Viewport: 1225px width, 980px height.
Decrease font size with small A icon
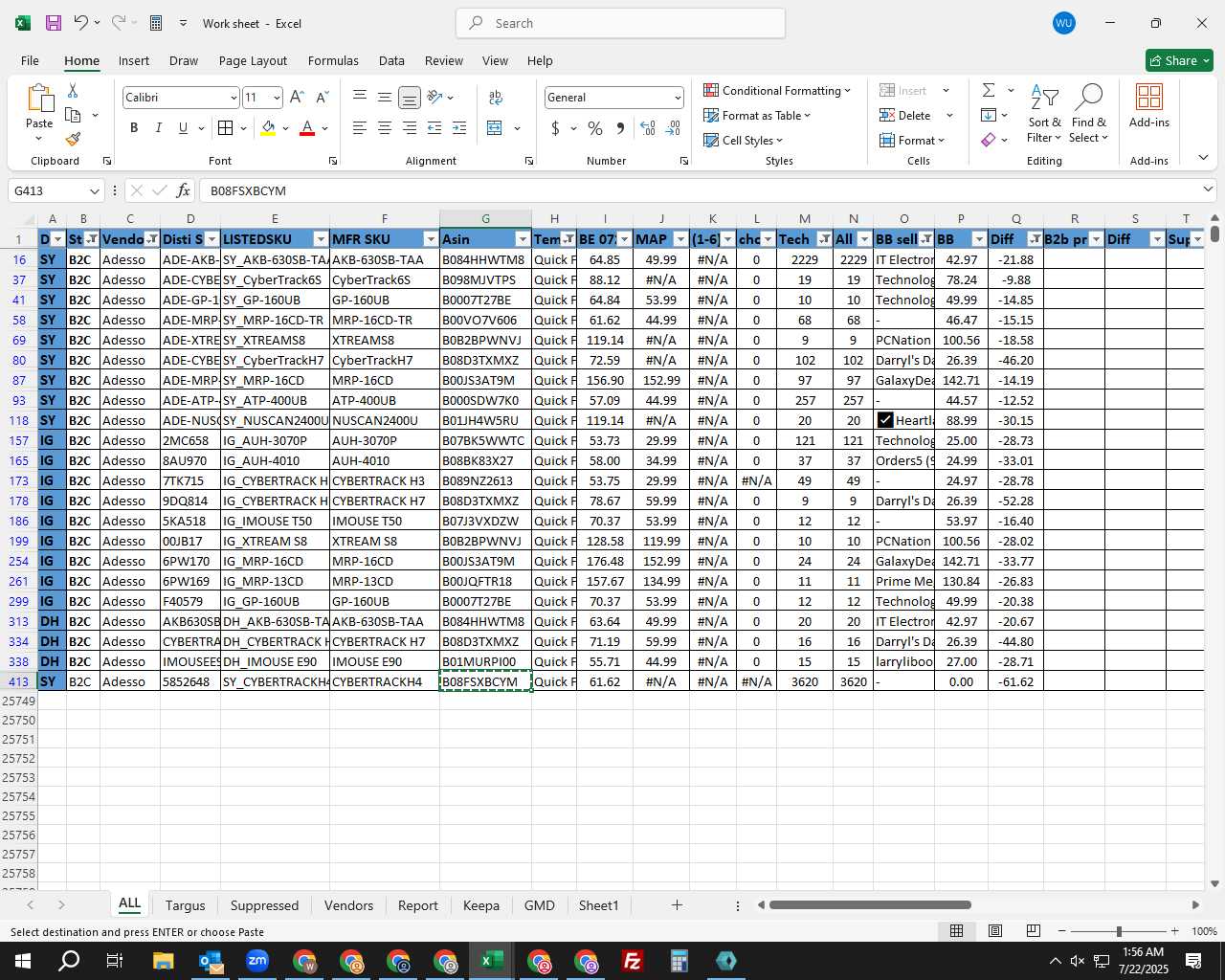[x=322, y=98]
